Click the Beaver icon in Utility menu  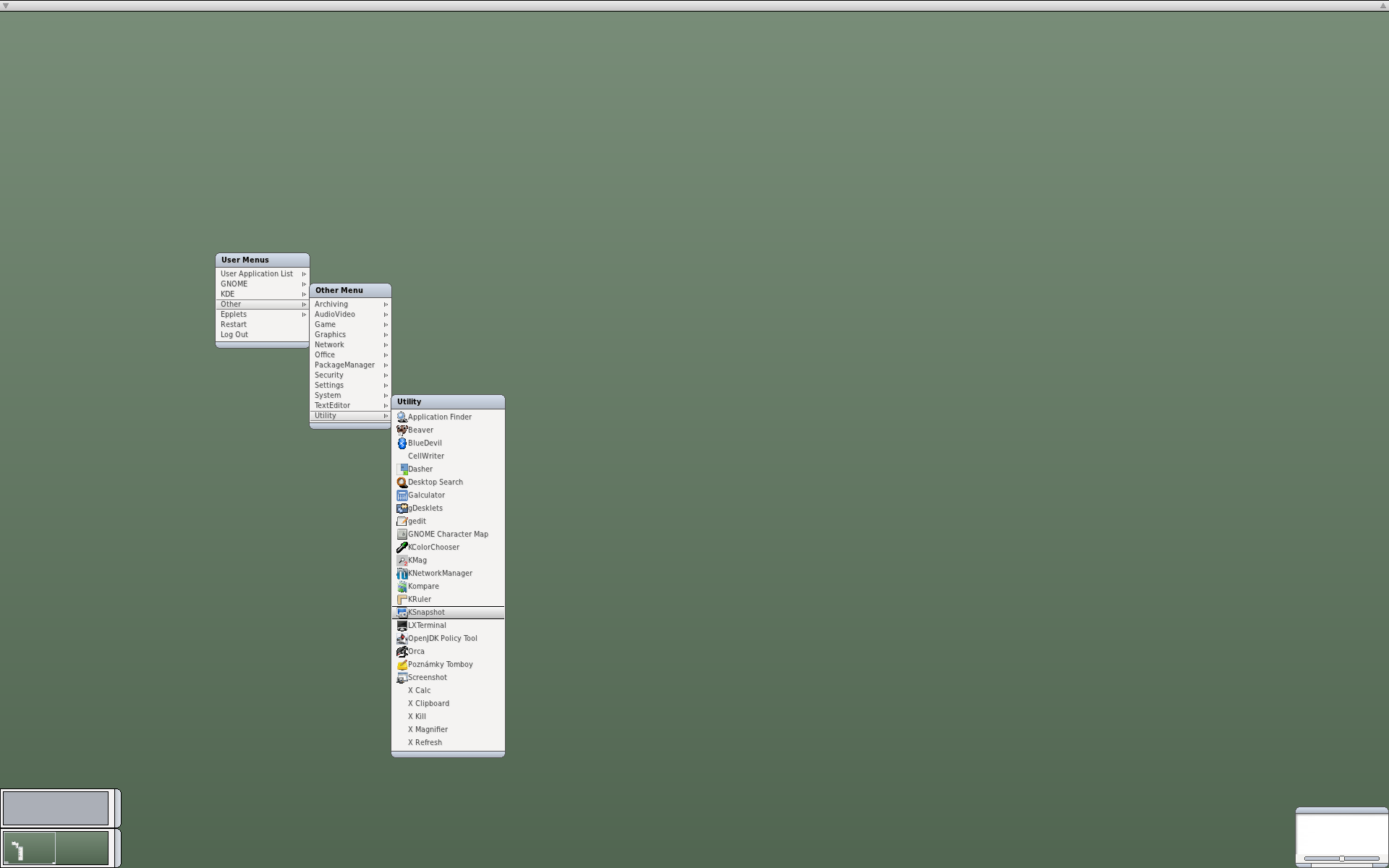(x=402, y=430)
